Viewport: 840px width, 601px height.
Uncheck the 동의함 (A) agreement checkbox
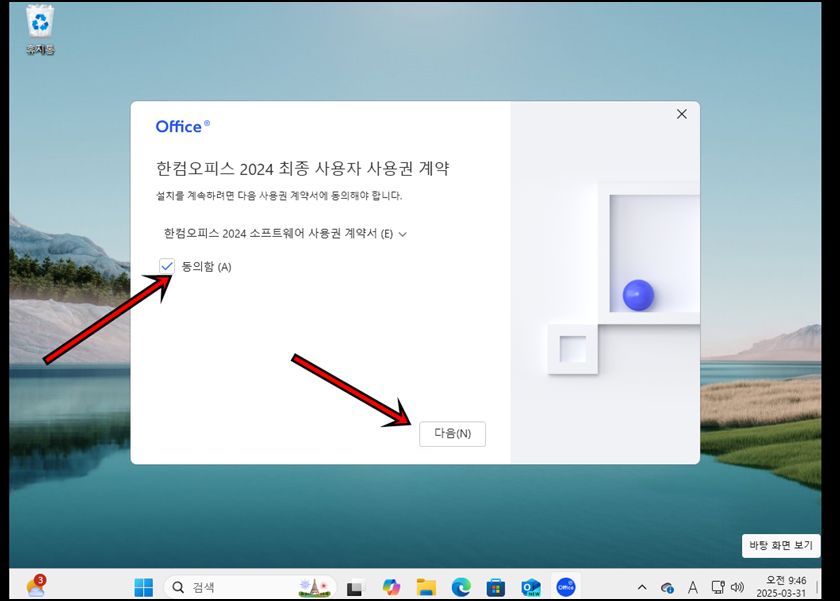pyautogui.click(x=167, y=266)
